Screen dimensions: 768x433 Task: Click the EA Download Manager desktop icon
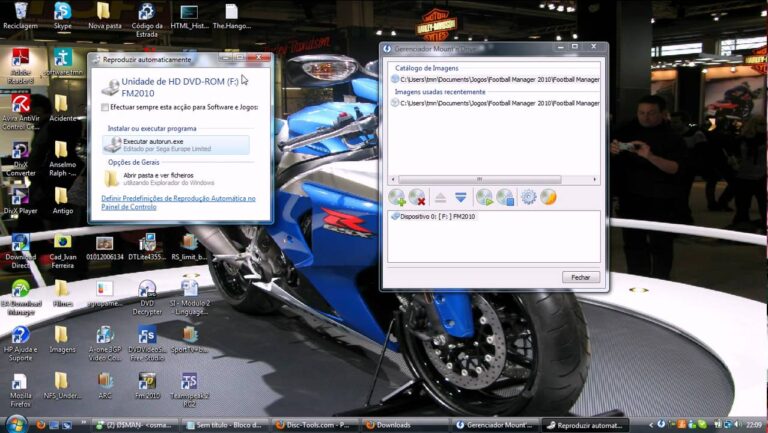(21, 297)
